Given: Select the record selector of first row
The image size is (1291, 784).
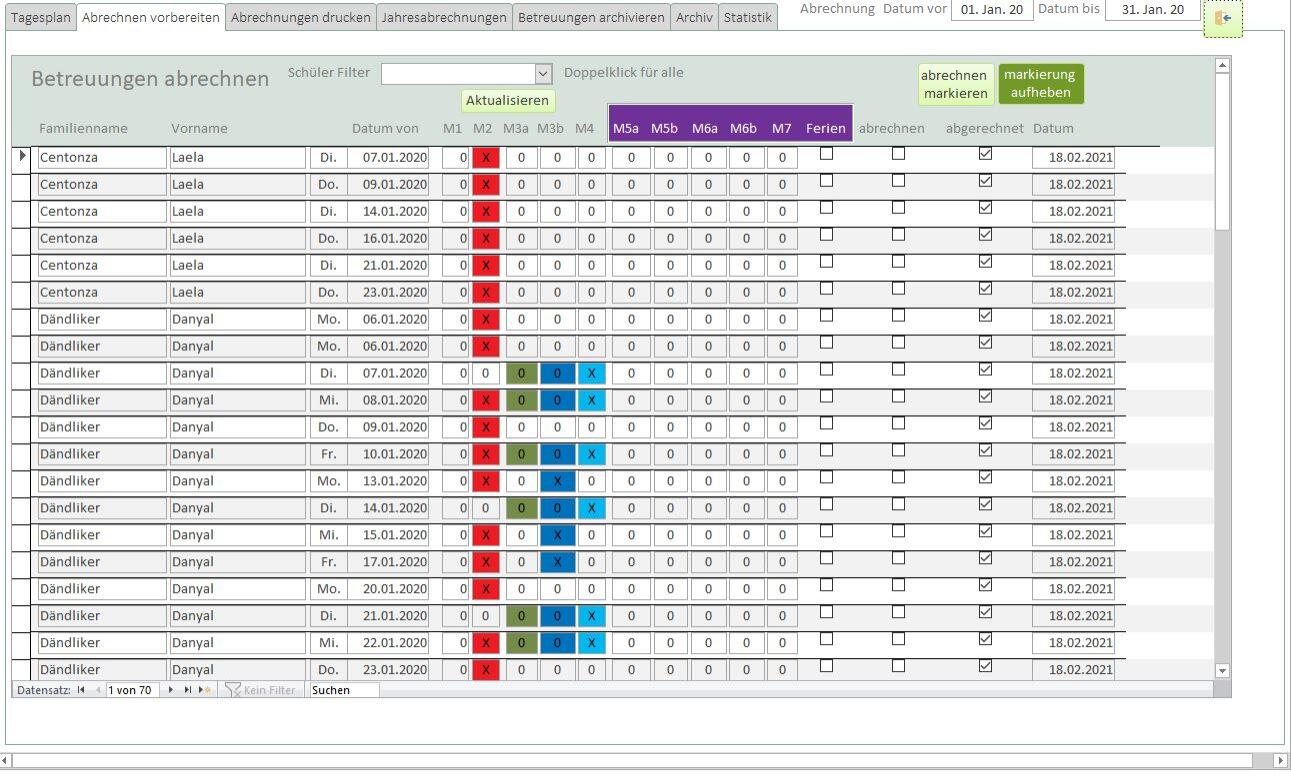Looking at the screenshot, I should pyautogui.click(x=22, y=157).
